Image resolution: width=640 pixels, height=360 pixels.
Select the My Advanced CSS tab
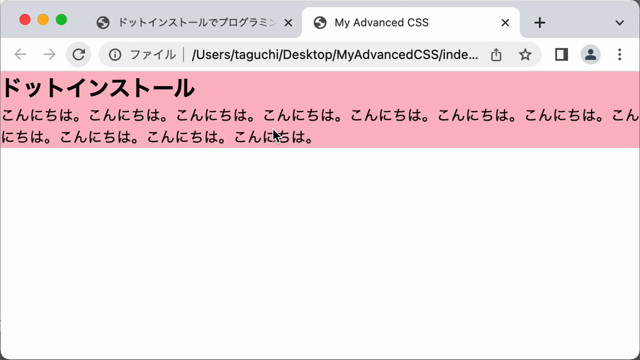point(410,22)
